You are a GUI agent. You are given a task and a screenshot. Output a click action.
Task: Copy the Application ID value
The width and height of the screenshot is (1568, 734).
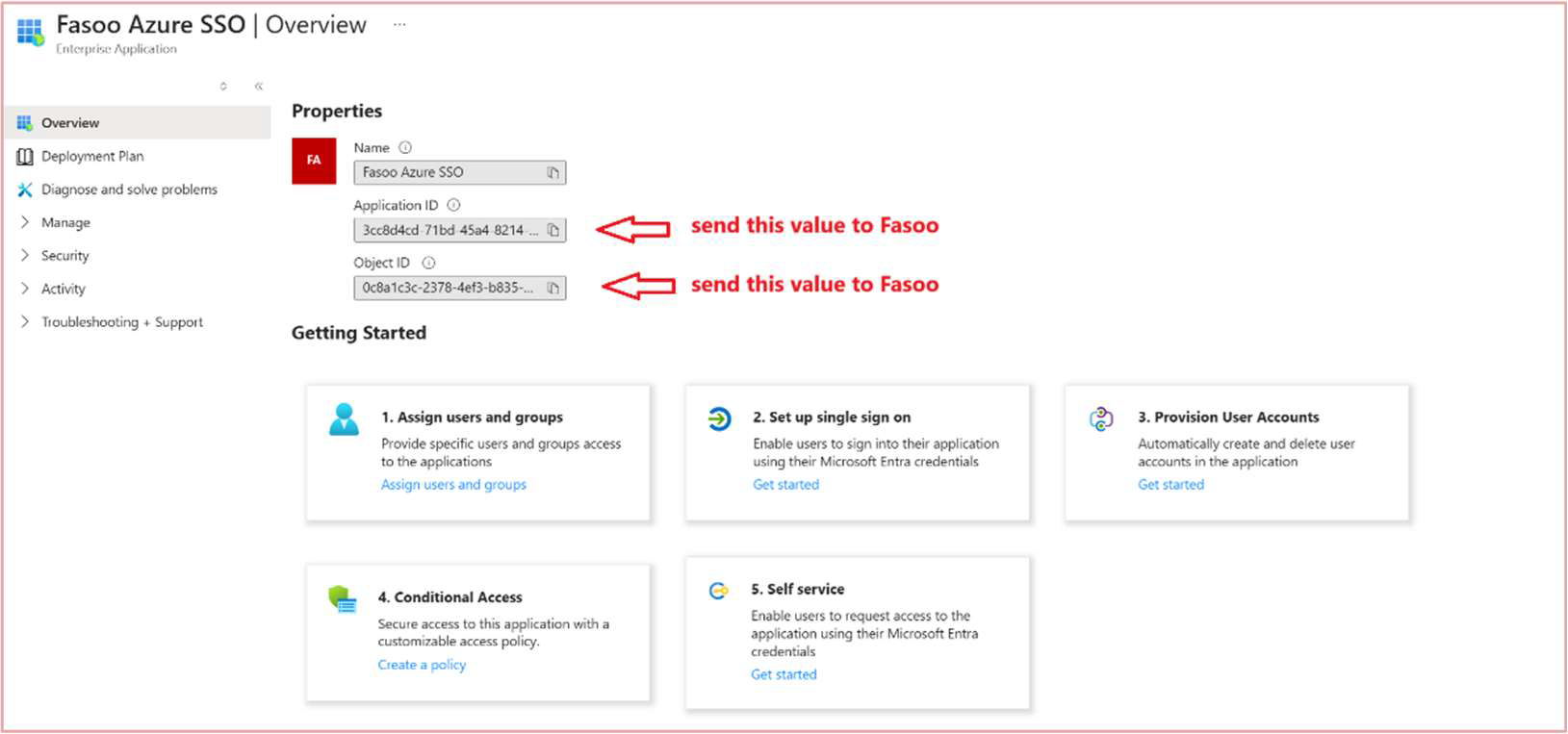coord(553,231)
